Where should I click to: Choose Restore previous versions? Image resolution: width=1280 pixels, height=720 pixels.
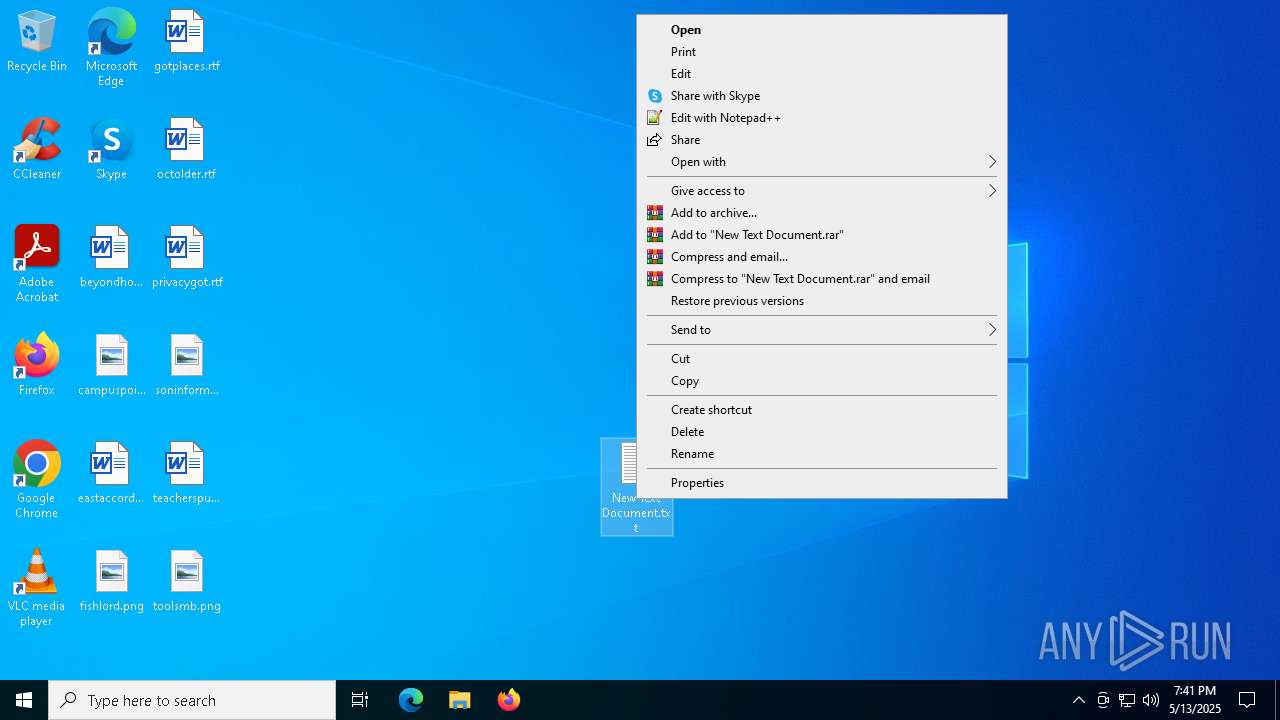[822, 301]
